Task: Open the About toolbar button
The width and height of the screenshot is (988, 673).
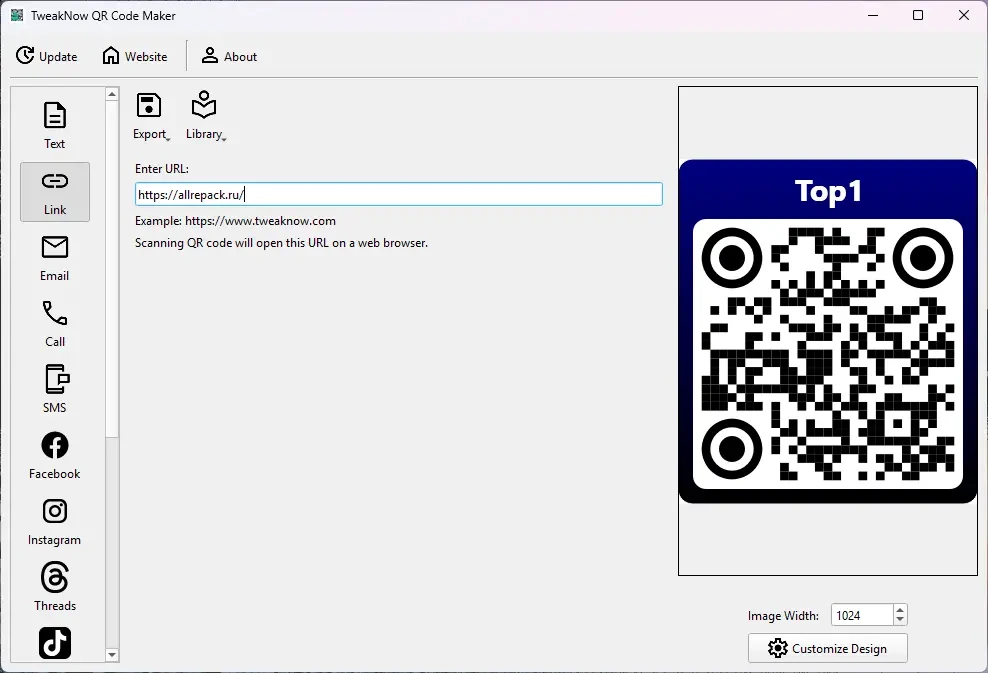Action: (x=229, y=56)
